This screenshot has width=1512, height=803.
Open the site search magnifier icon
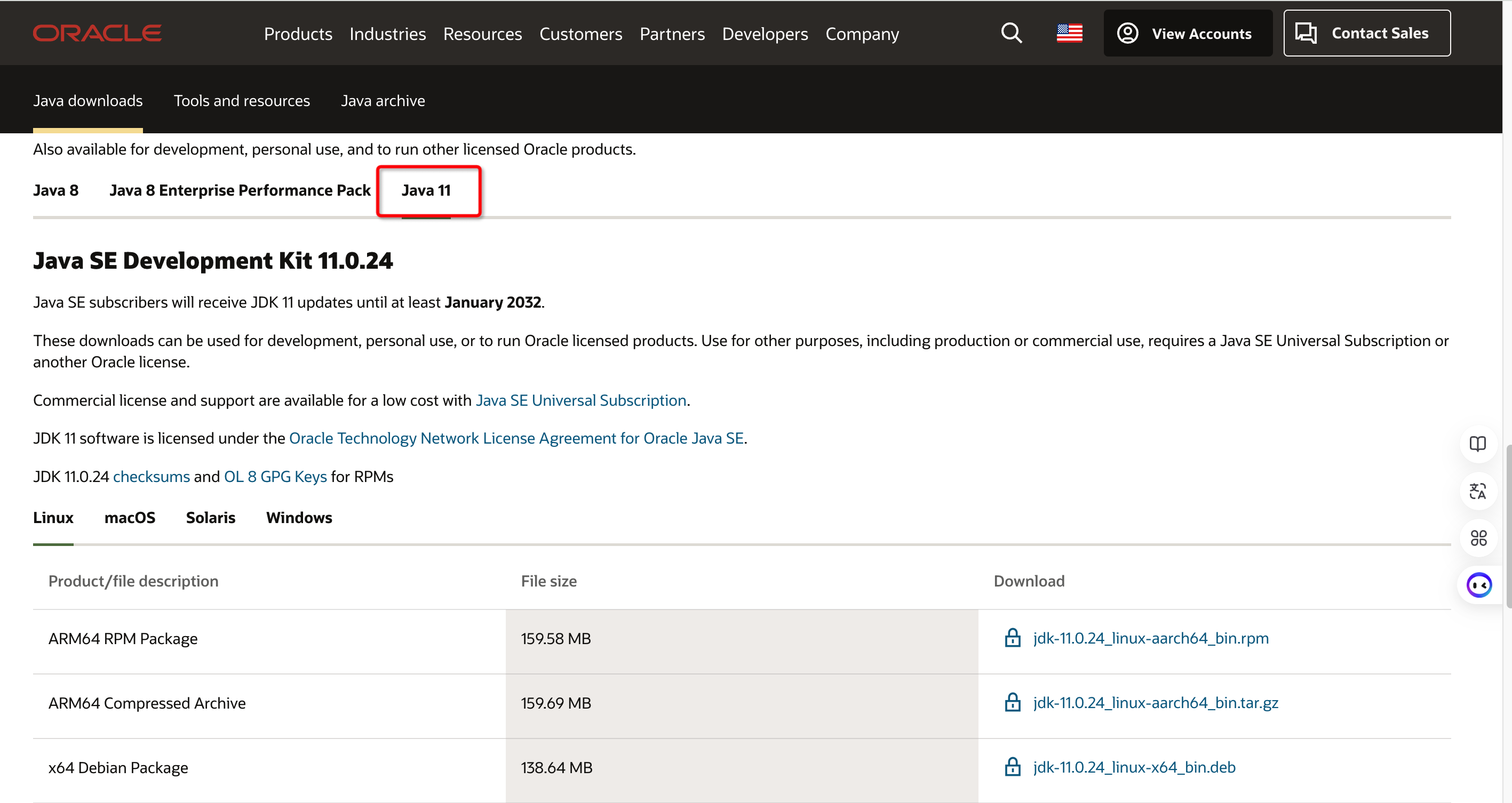tap(1010, 34)
